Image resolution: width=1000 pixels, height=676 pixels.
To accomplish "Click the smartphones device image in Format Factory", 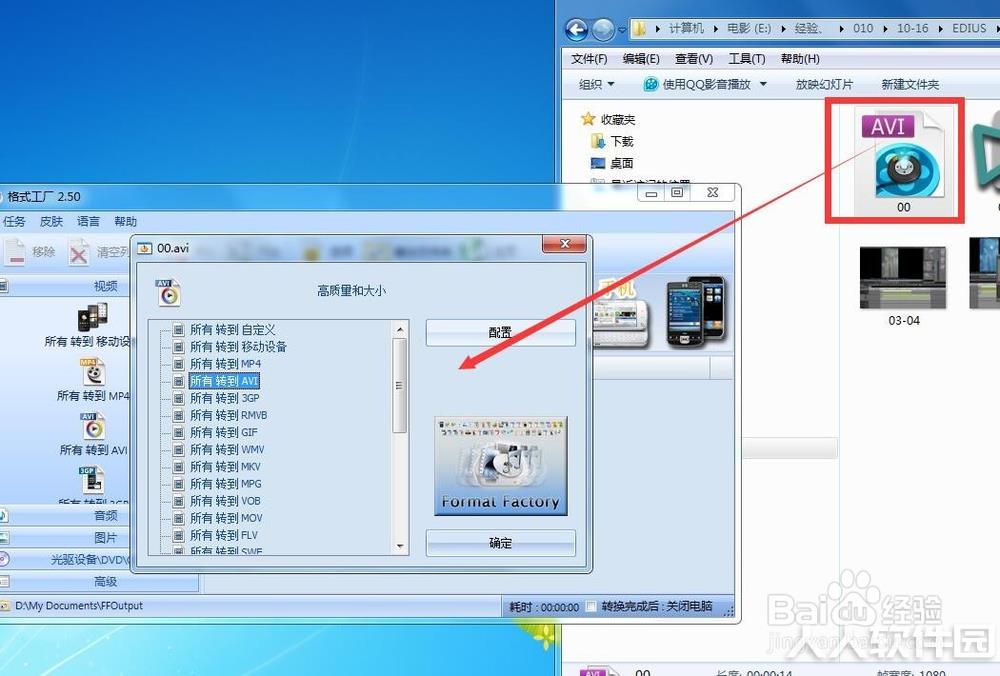I will (x=696, y=312).
